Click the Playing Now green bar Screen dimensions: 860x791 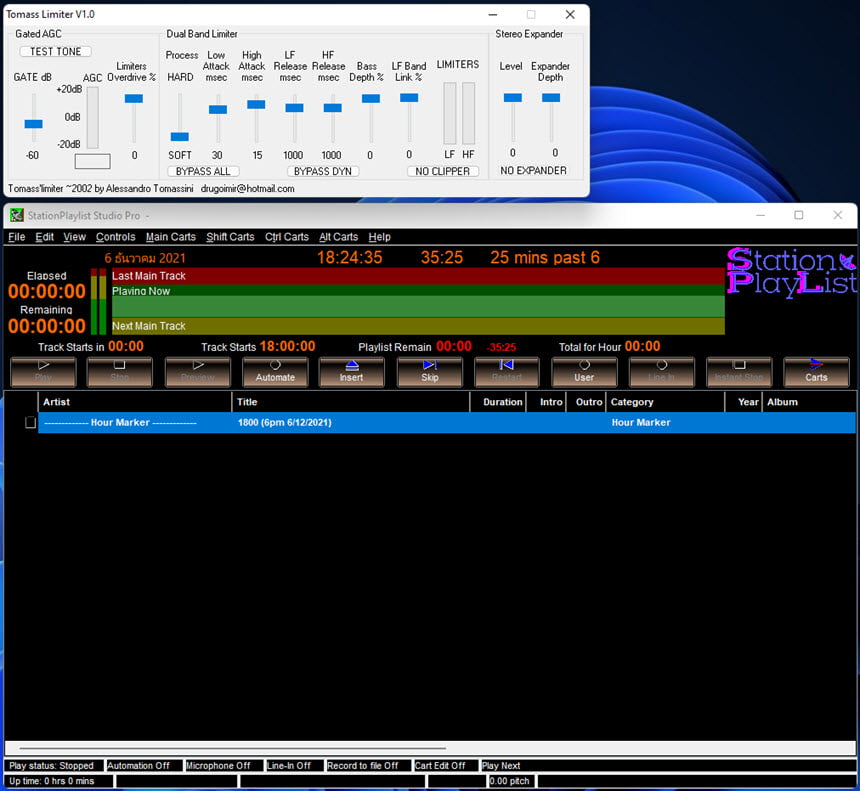click(x=418, y=301)
